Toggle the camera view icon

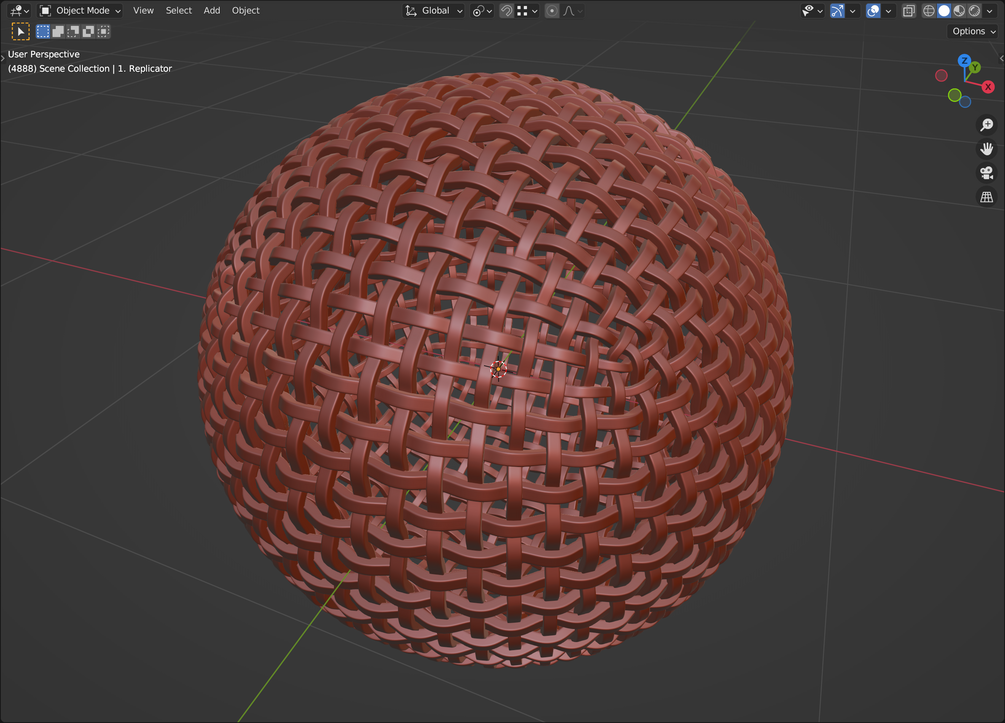click(x=986, y=172)
